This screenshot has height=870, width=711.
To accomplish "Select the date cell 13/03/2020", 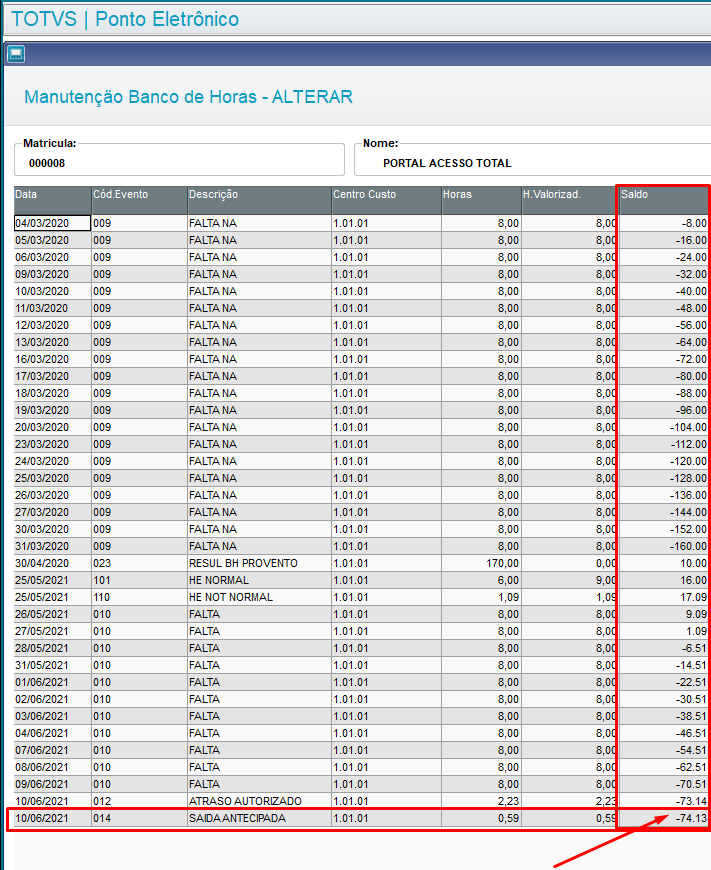I will (53, 342).
